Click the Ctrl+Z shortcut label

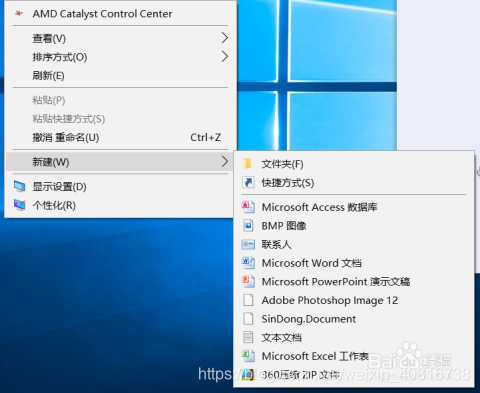click(205, 137)
